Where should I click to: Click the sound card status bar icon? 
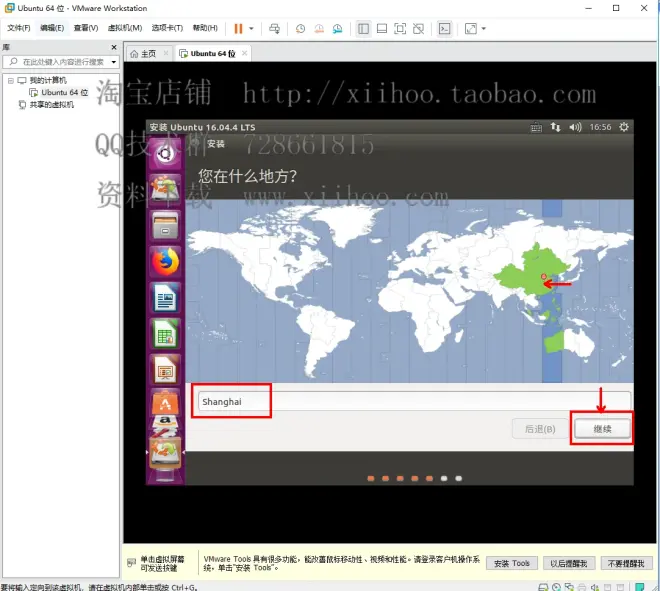pos(595,587)
